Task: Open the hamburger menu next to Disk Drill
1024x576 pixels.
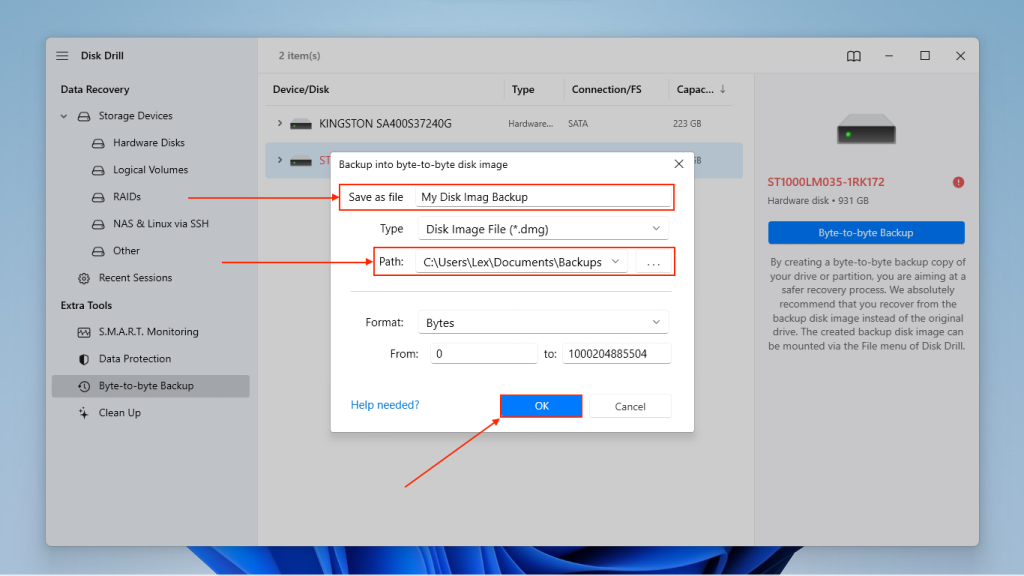Action: 61,55
